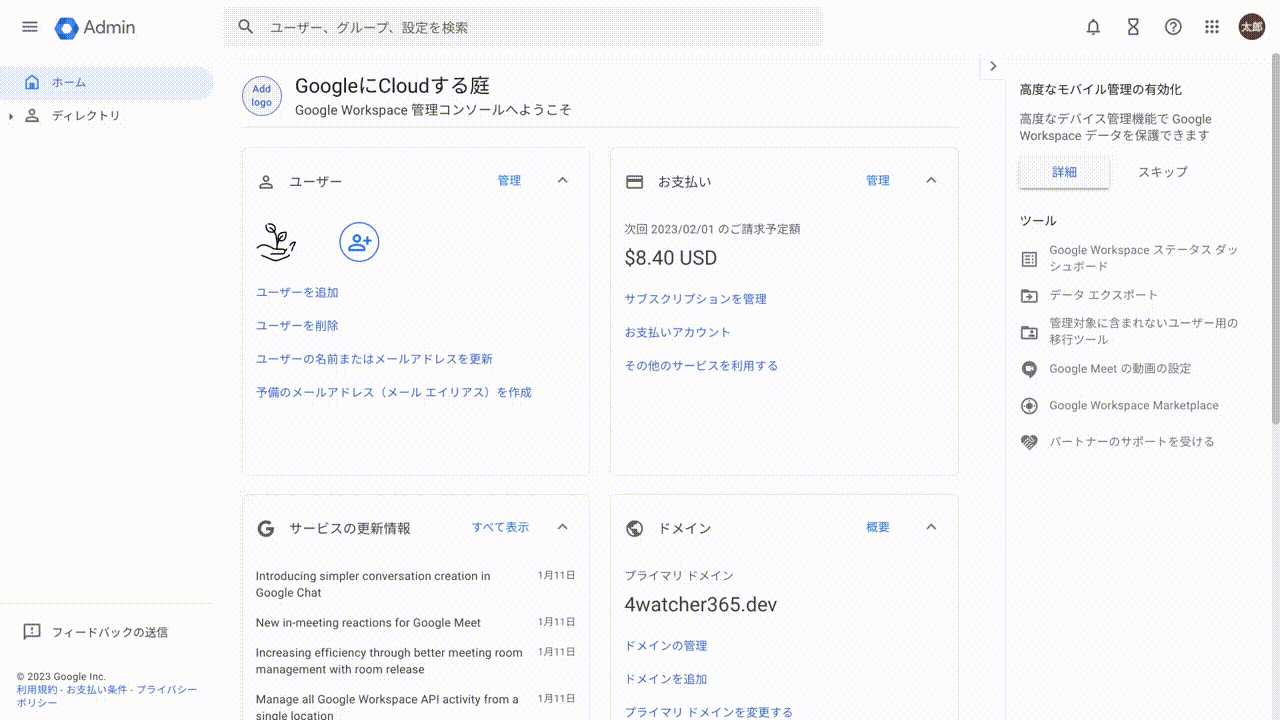Click the plant in hand illustration icon
This screenshot has width=1280, height=720.
coord(276,242)
